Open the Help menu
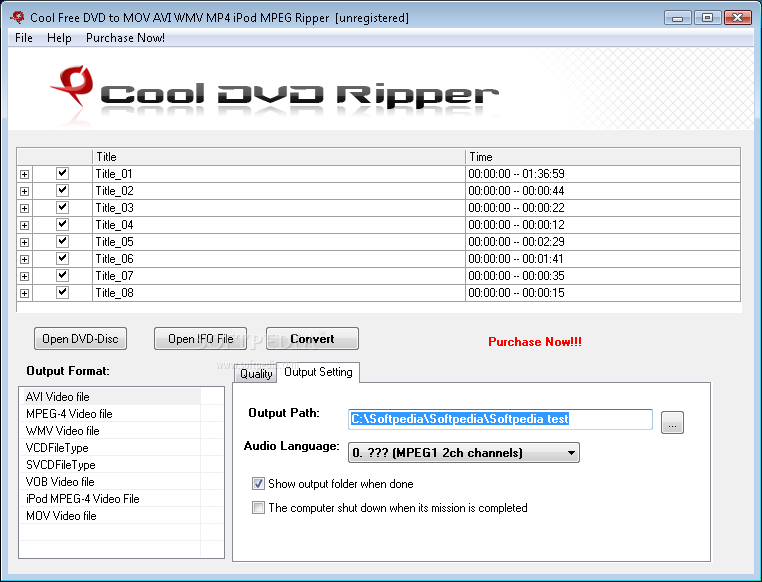 [x=59, y=38]
